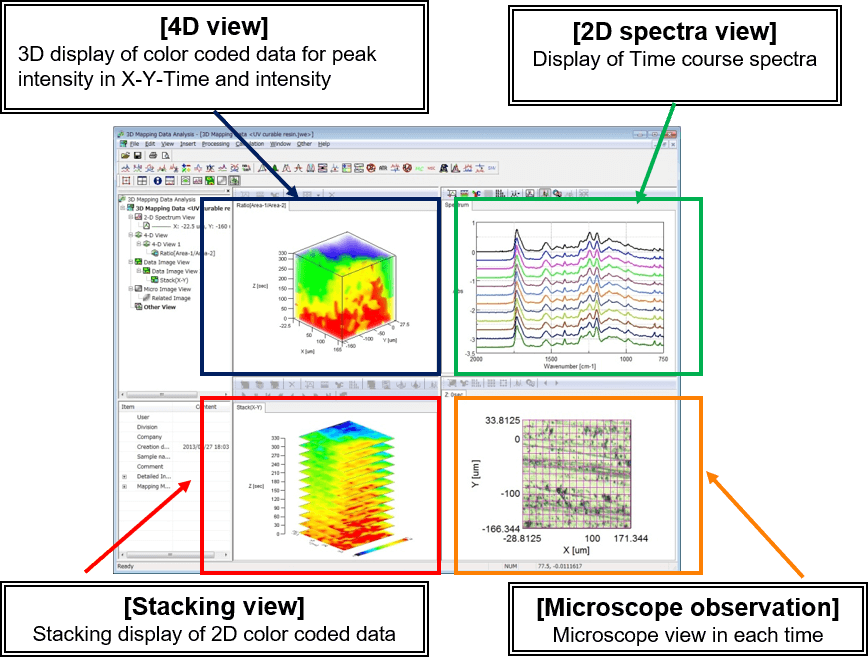Select Other View in the tree
The width and height of the screenshot is (868, 660).
pyautogui.click(x=159, y=307)
